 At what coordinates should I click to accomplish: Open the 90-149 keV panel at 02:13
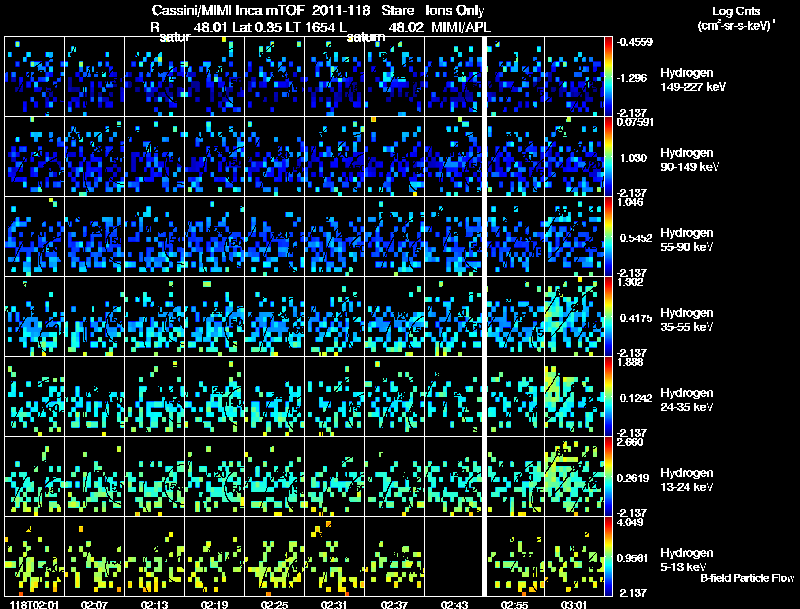pos(155,157)
